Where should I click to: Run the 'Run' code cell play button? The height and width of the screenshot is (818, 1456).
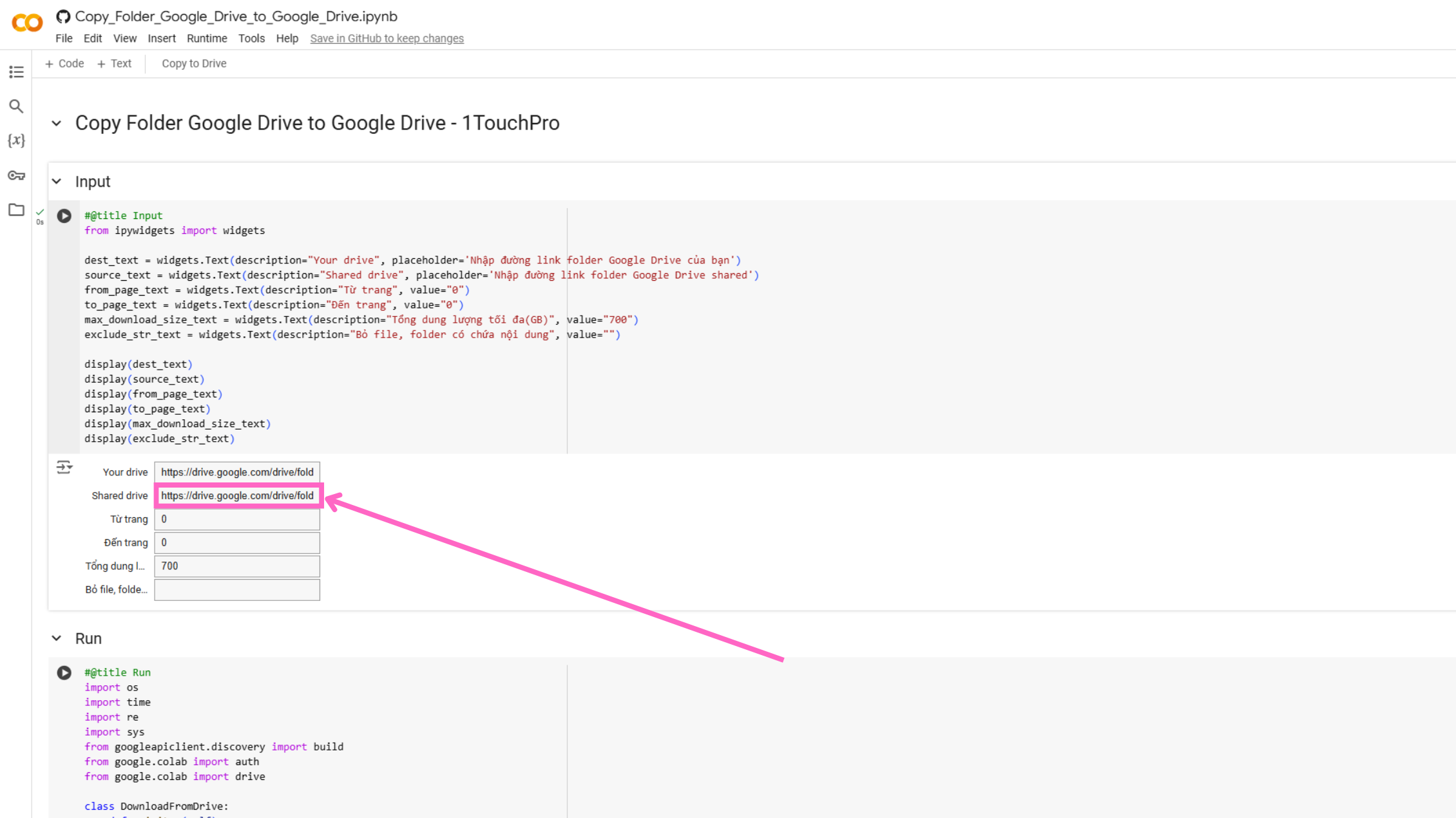point(64,673)
